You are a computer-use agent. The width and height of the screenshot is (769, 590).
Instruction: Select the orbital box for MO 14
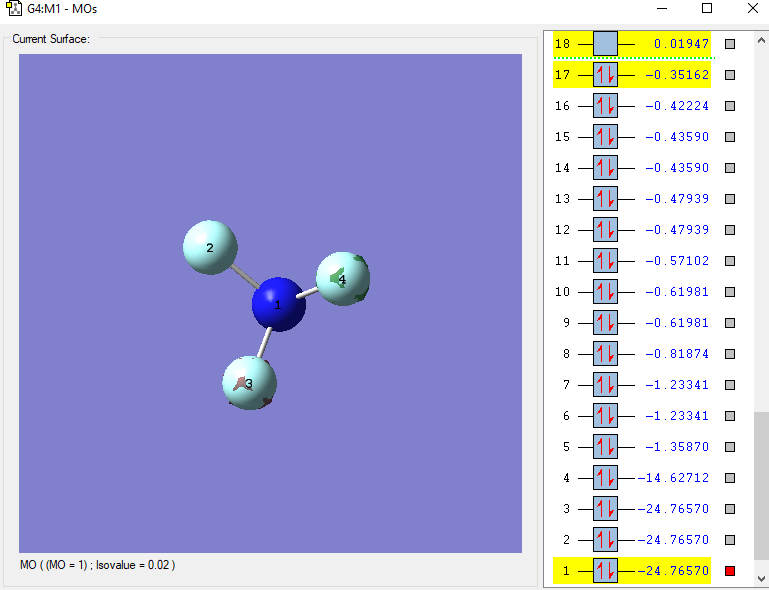click(x=605, y=168)
